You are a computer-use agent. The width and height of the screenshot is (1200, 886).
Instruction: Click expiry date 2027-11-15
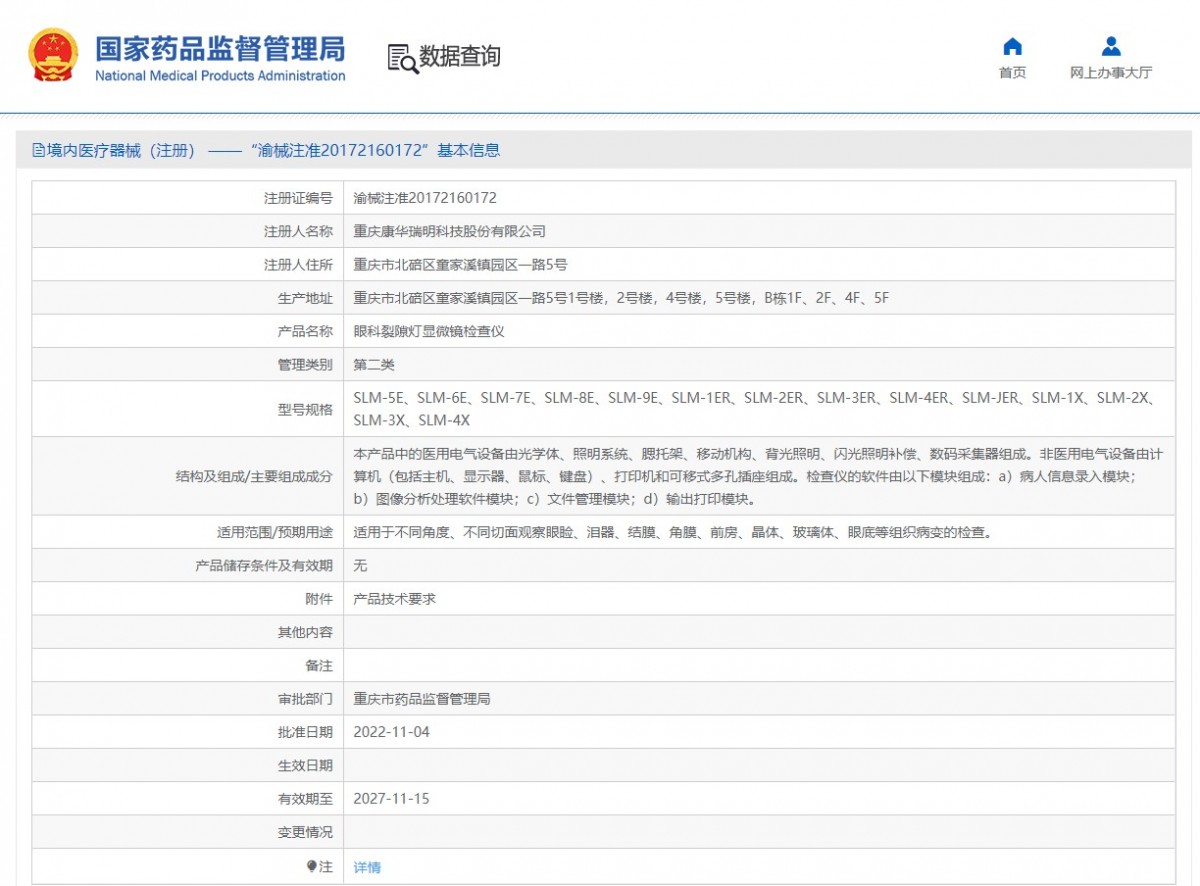[x=391, y=799]
